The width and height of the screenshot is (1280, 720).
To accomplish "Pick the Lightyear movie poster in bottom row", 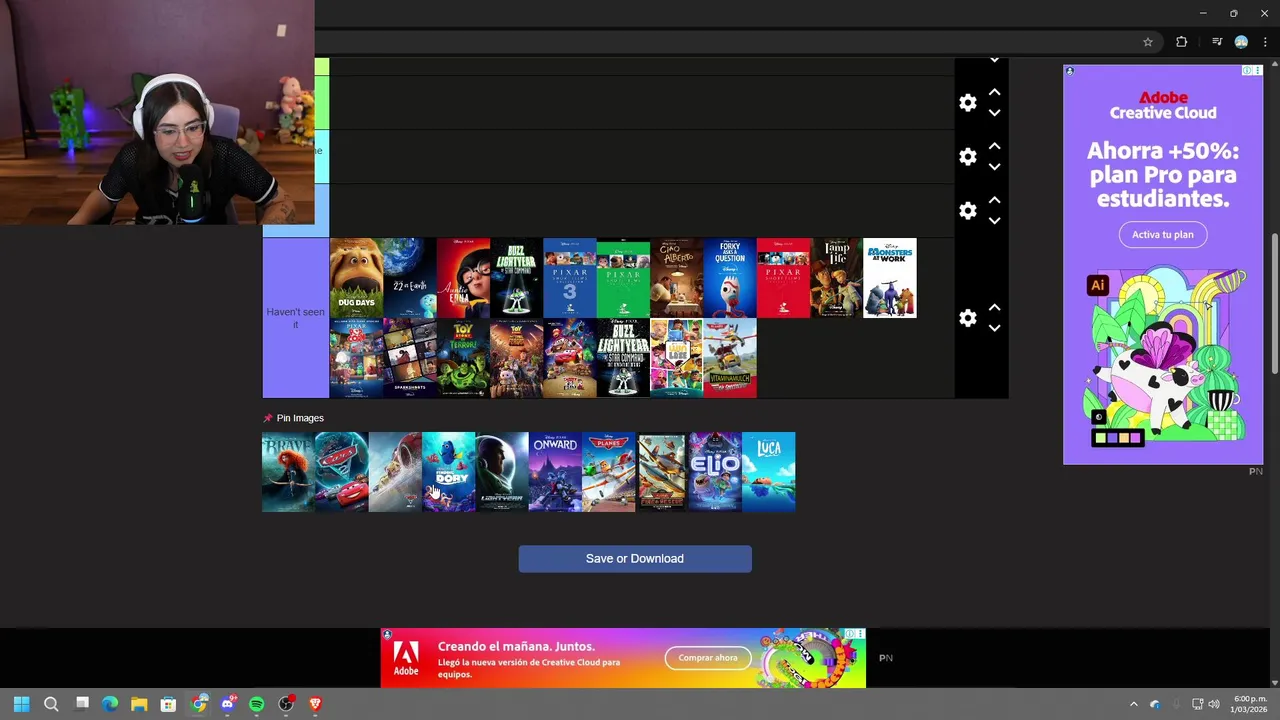I will point(502,472).
